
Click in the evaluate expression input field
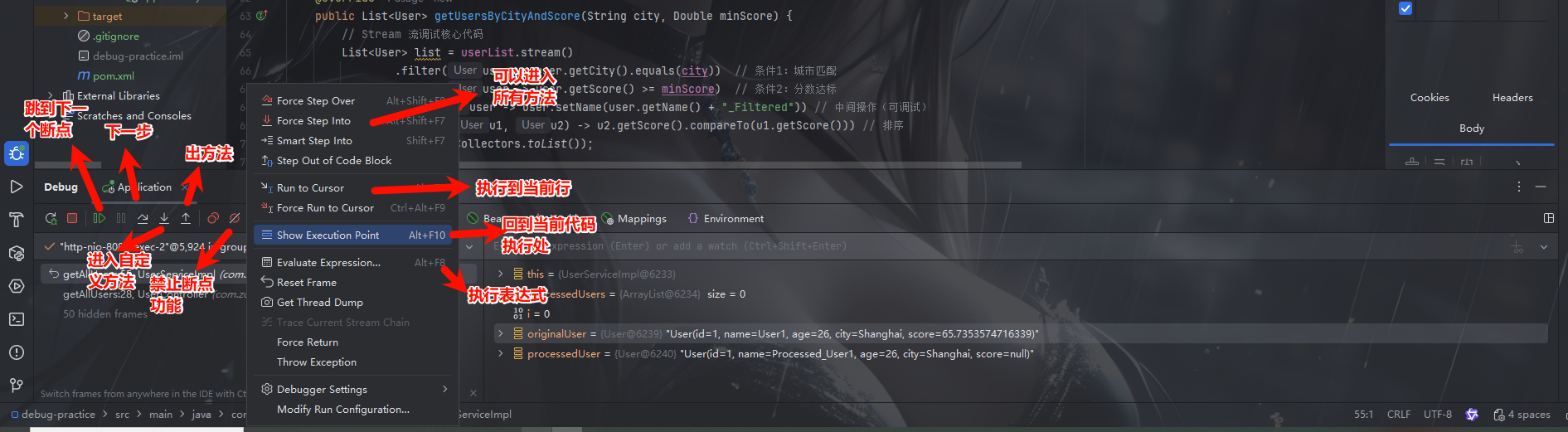995,246
